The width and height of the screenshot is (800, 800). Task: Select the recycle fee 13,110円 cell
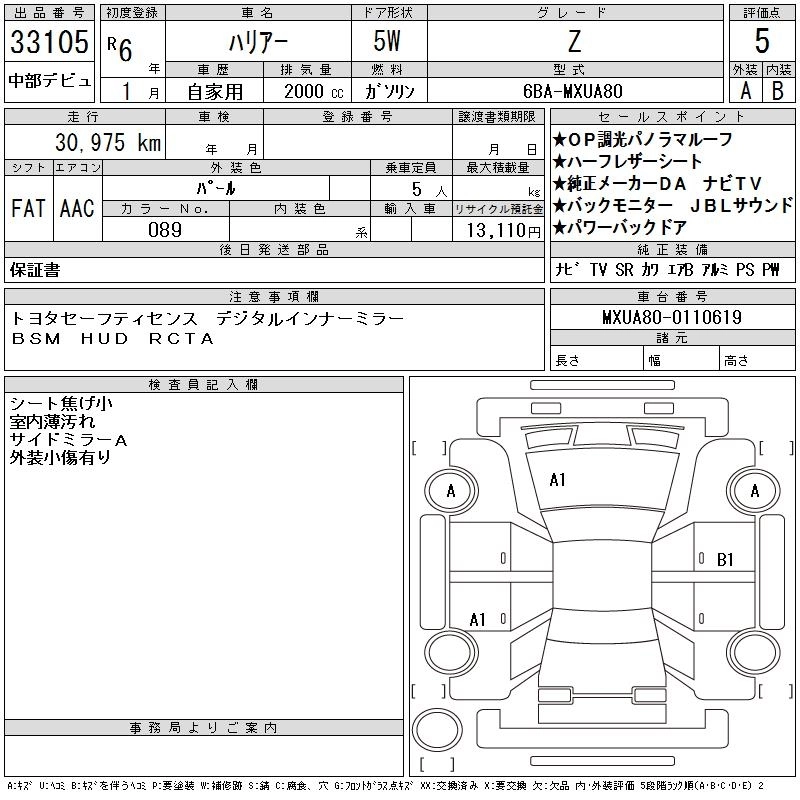click(x=498, y=230)
